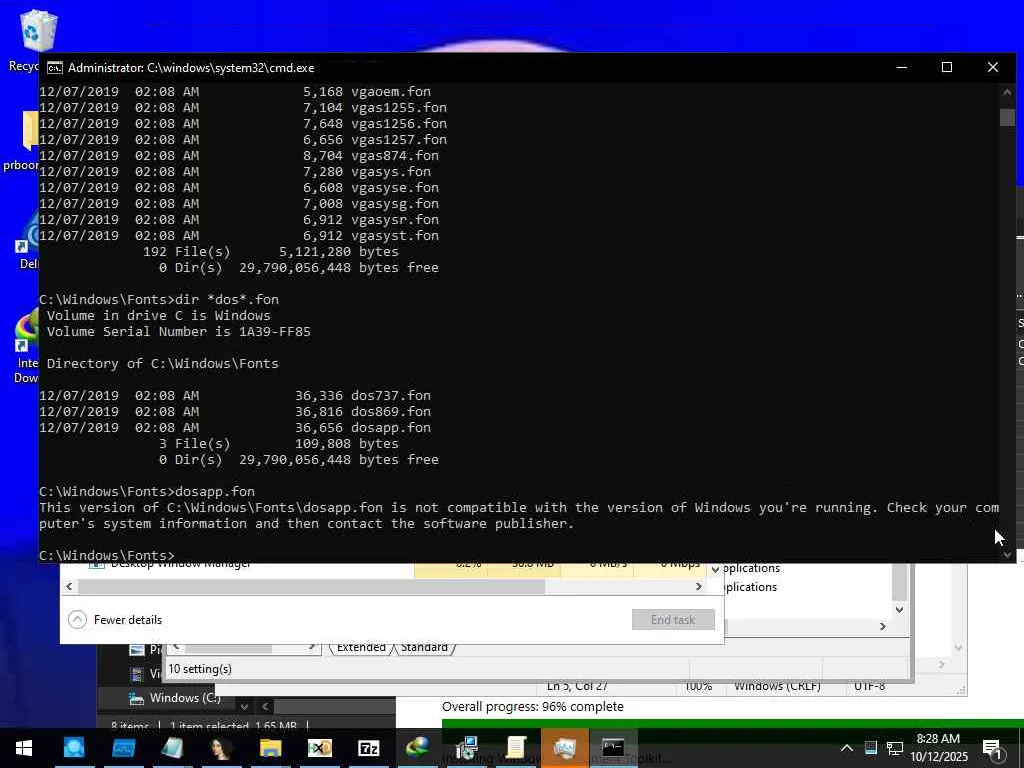1024x768 pixels.
Task: Click the 100% zoom status in Notepad
Action: [x=698, y=686]
